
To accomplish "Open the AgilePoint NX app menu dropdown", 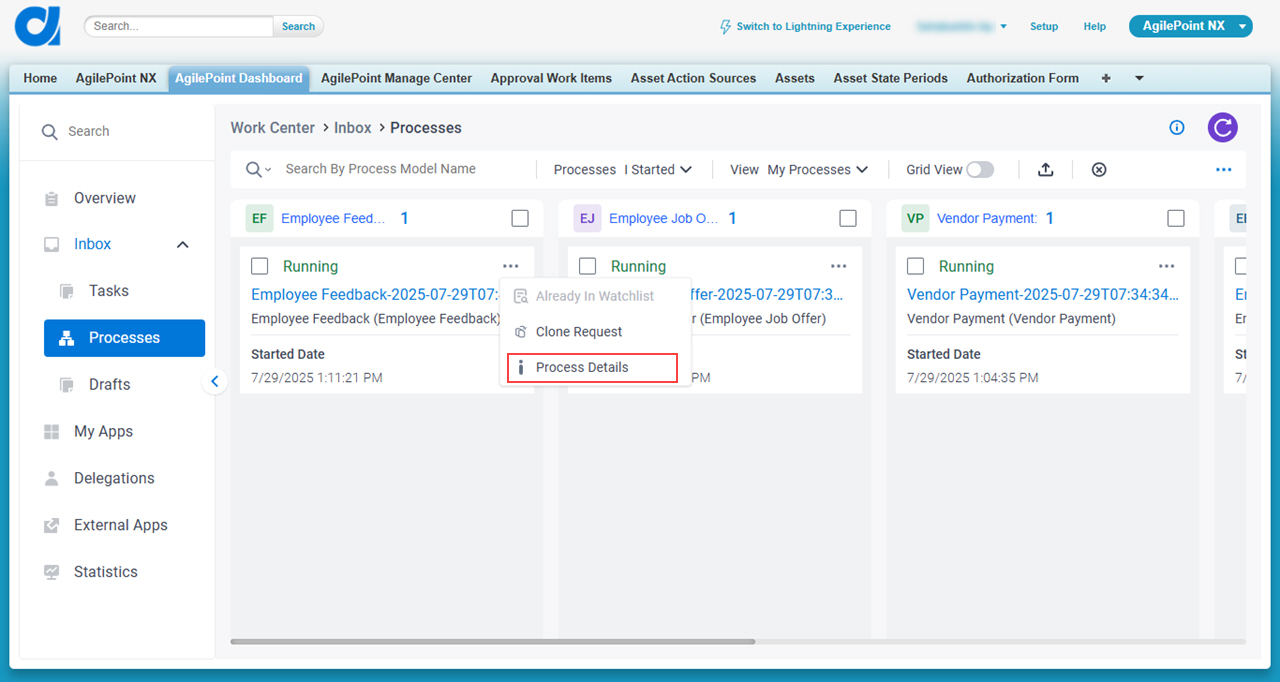I will [1242, 27].
